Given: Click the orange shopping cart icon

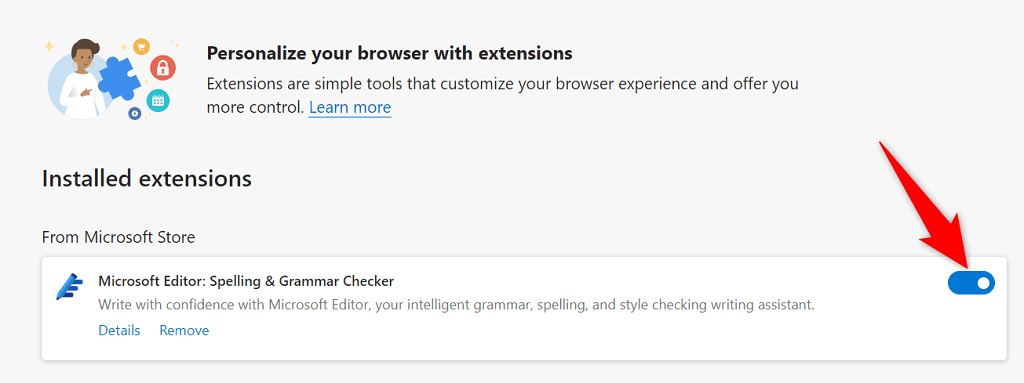Looking at the screenshot, I should 142,46.
